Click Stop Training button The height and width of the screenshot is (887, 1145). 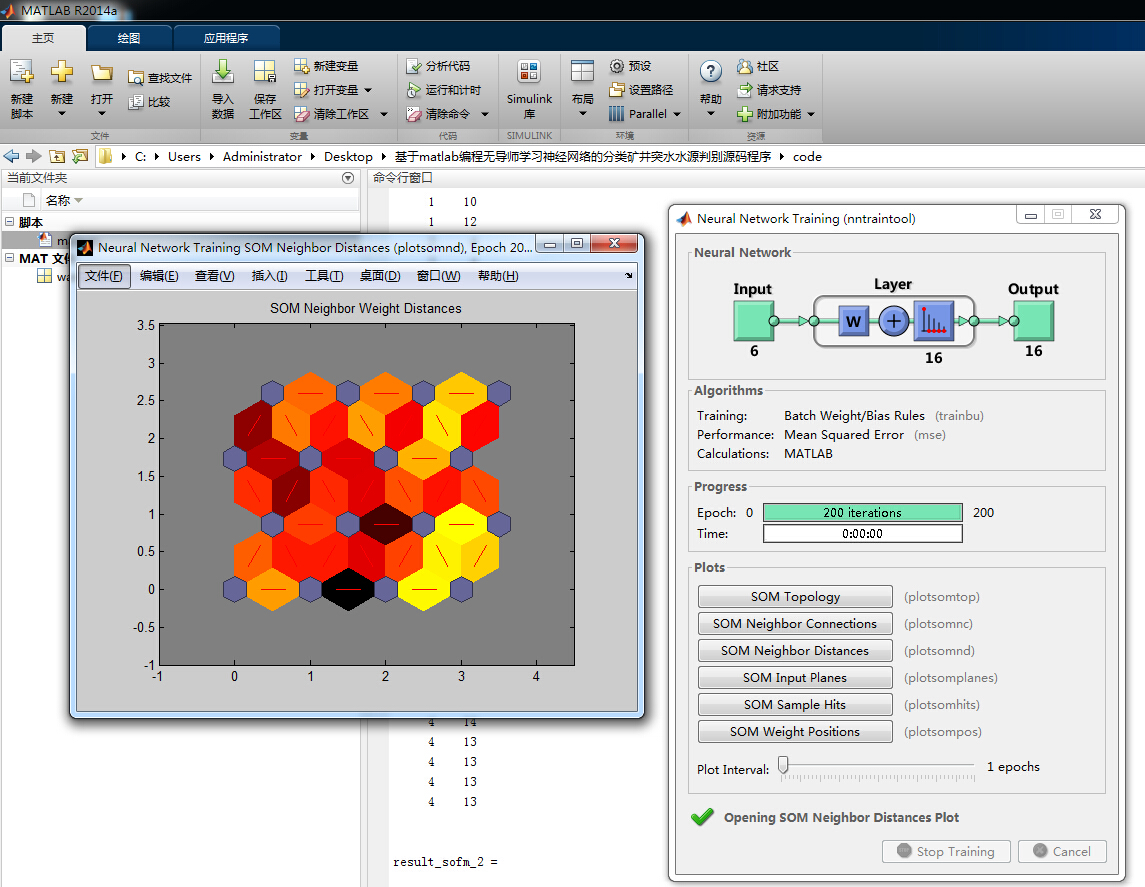pyautogui.click(x=946, y=851)
